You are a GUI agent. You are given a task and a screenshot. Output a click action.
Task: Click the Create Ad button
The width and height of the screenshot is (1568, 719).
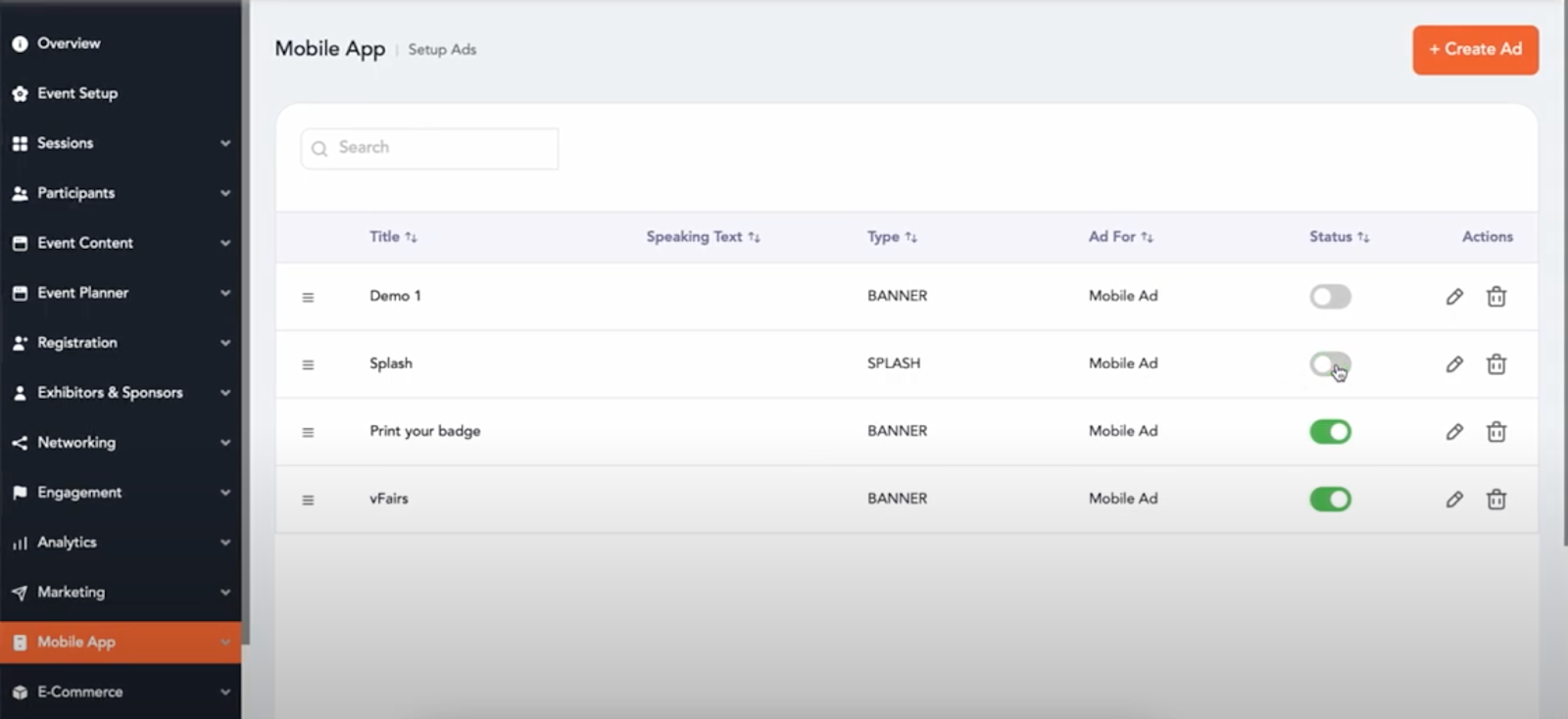pyautogui.click(x=1475, y=49)
